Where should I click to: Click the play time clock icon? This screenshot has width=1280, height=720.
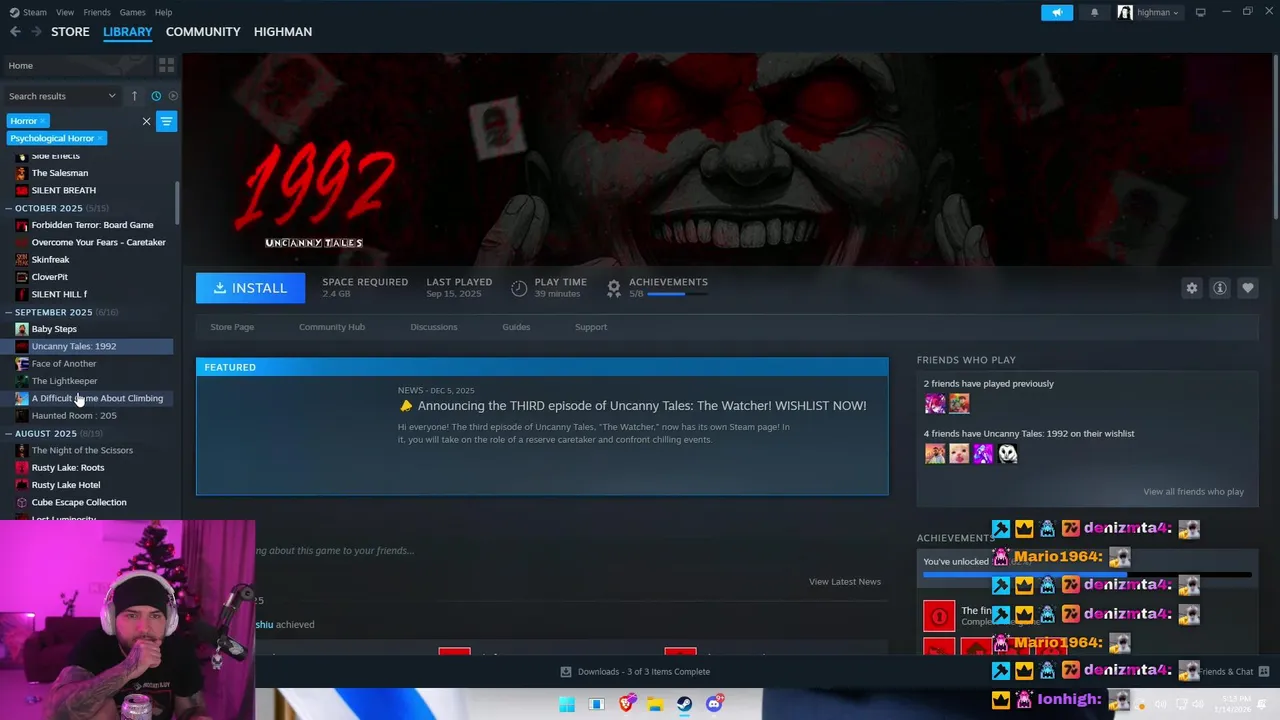click(519, 288)
